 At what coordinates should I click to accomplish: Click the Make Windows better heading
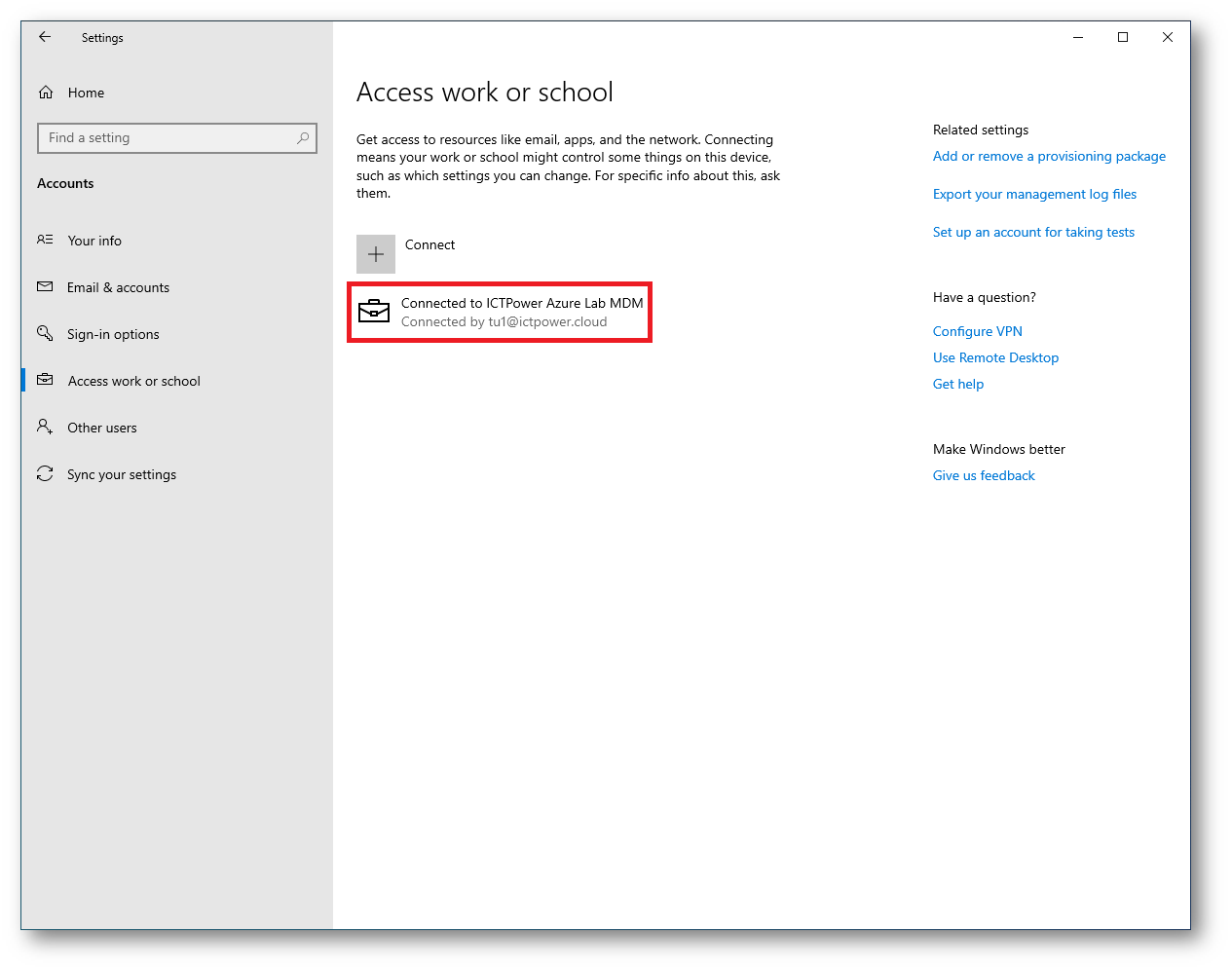(x=999, y=449)
